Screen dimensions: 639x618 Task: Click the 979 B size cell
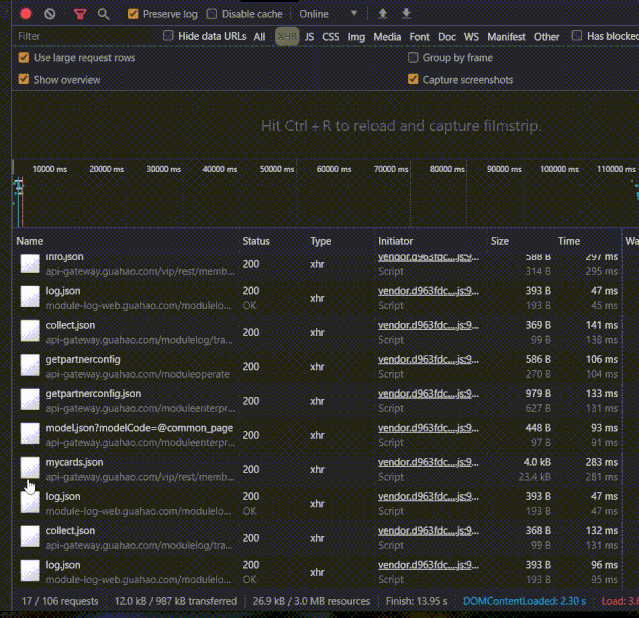[x=538, y=393]
